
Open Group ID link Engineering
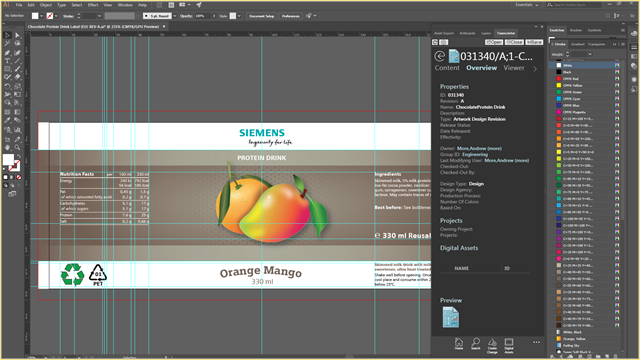click(x=475, y=155)
